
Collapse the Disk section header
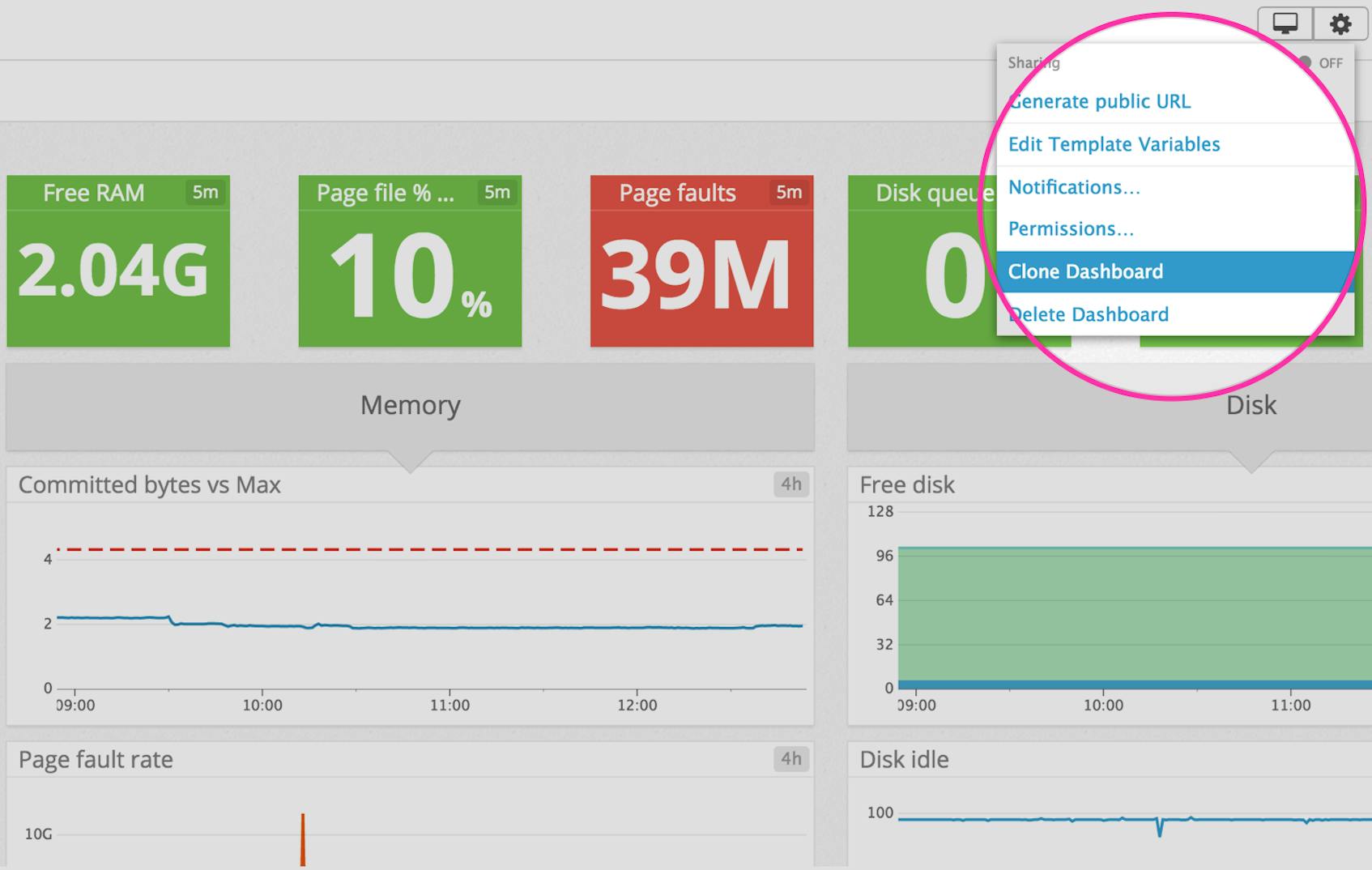click(x=1251, y=405)
